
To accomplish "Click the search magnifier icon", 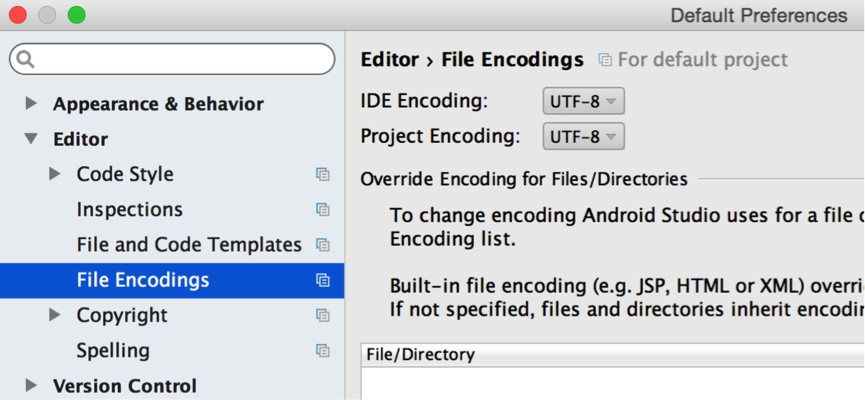I will point(25,59).
